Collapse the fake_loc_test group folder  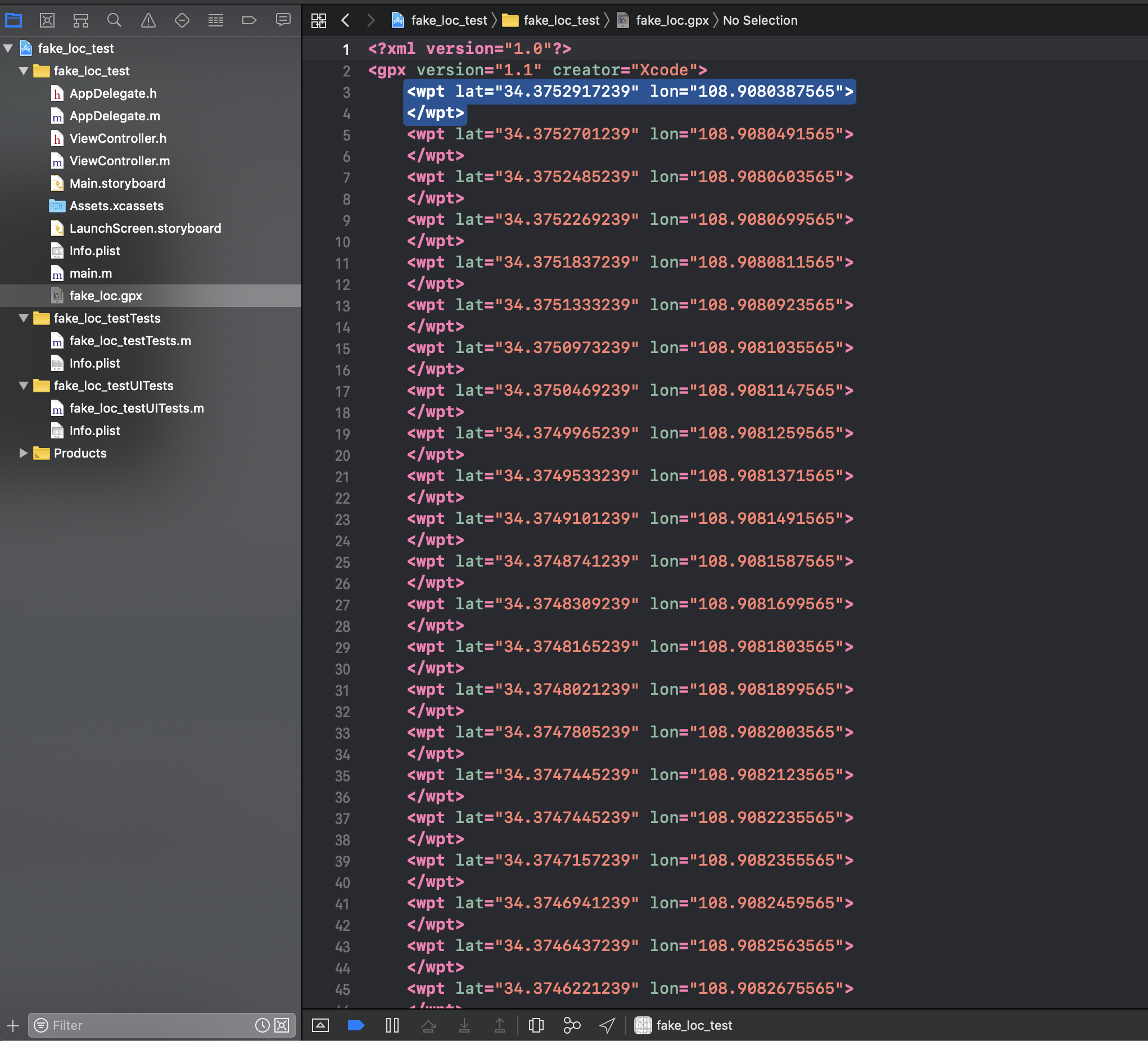(24, 71)
